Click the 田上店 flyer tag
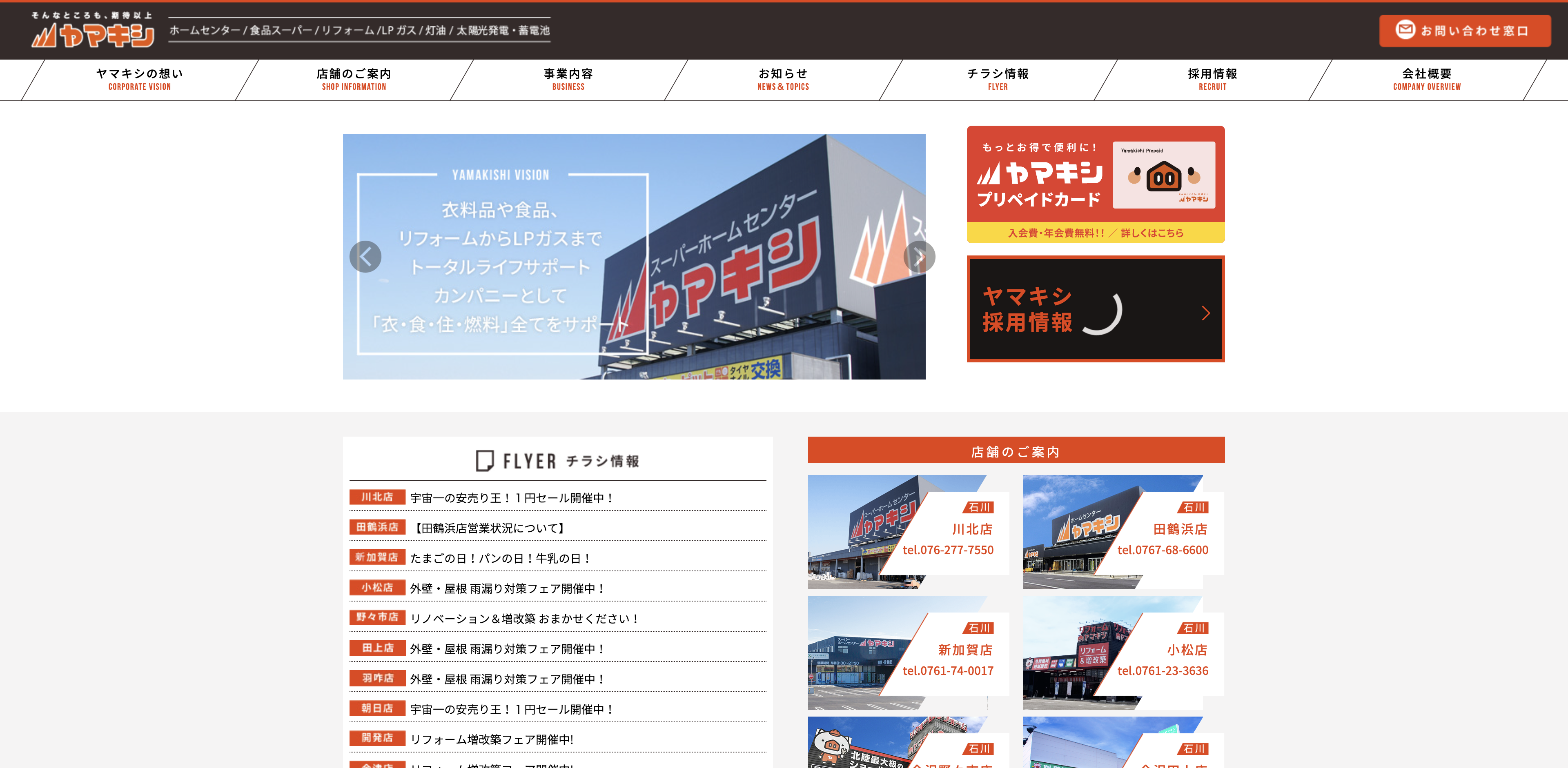 [x=377, y=648]
